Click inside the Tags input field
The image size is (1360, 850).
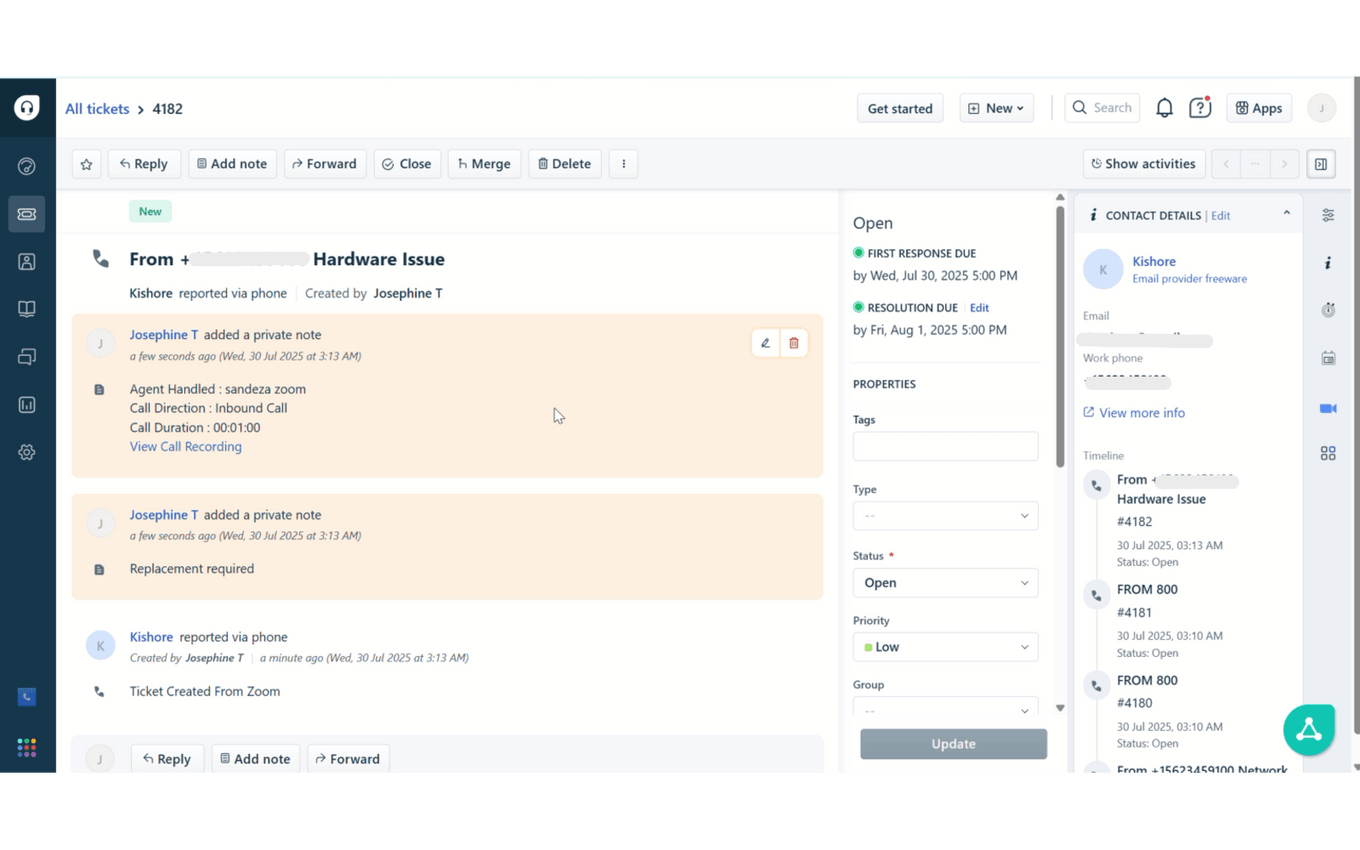pyautogui.click(x=945, y=446)
